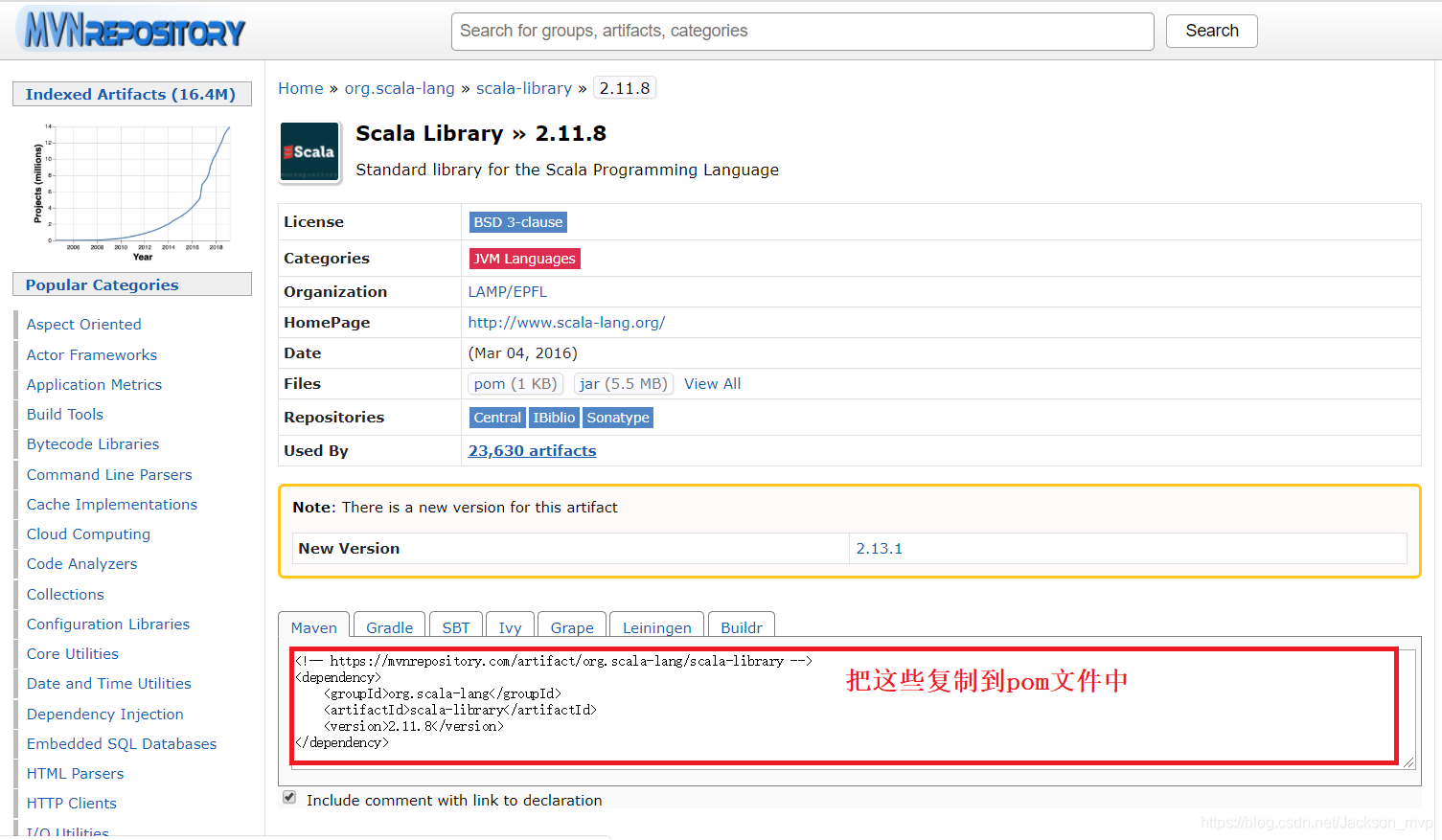The width and height of the screenshot is (1442, 840).
Task: Switch to the Leiningen tab
Action: pos(656,626)
